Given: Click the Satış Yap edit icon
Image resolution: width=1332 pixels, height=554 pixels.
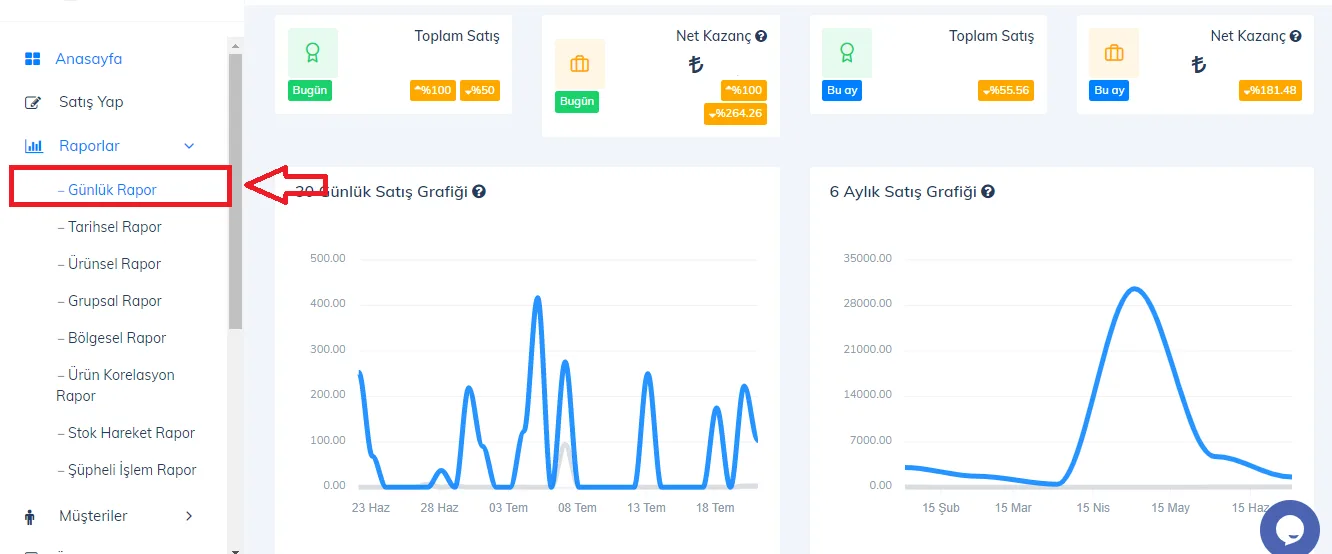Looking at the screenshot, I should (33, 102).
